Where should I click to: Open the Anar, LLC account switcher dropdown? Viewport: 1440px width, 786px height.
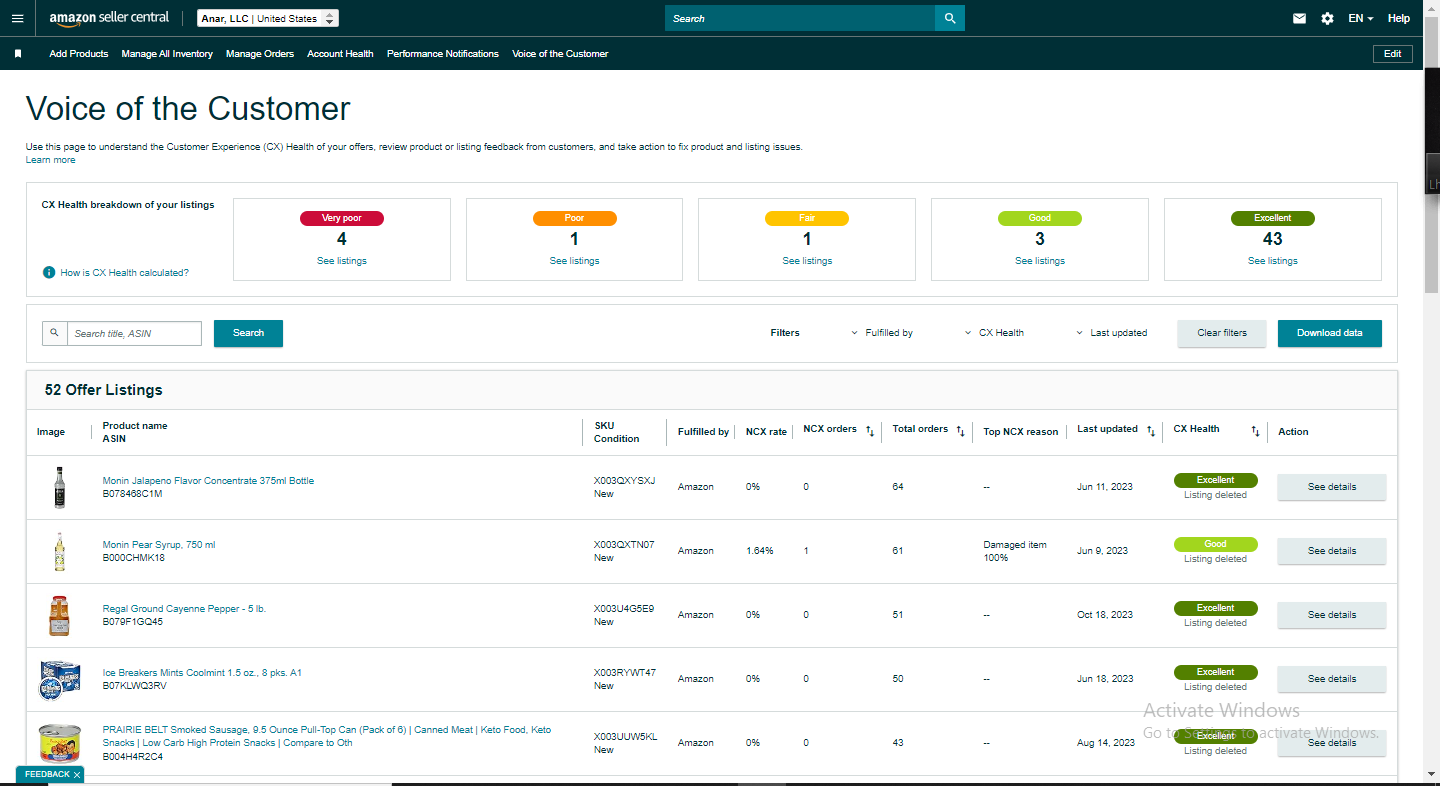pyautogui.click(x=268, y=18)
